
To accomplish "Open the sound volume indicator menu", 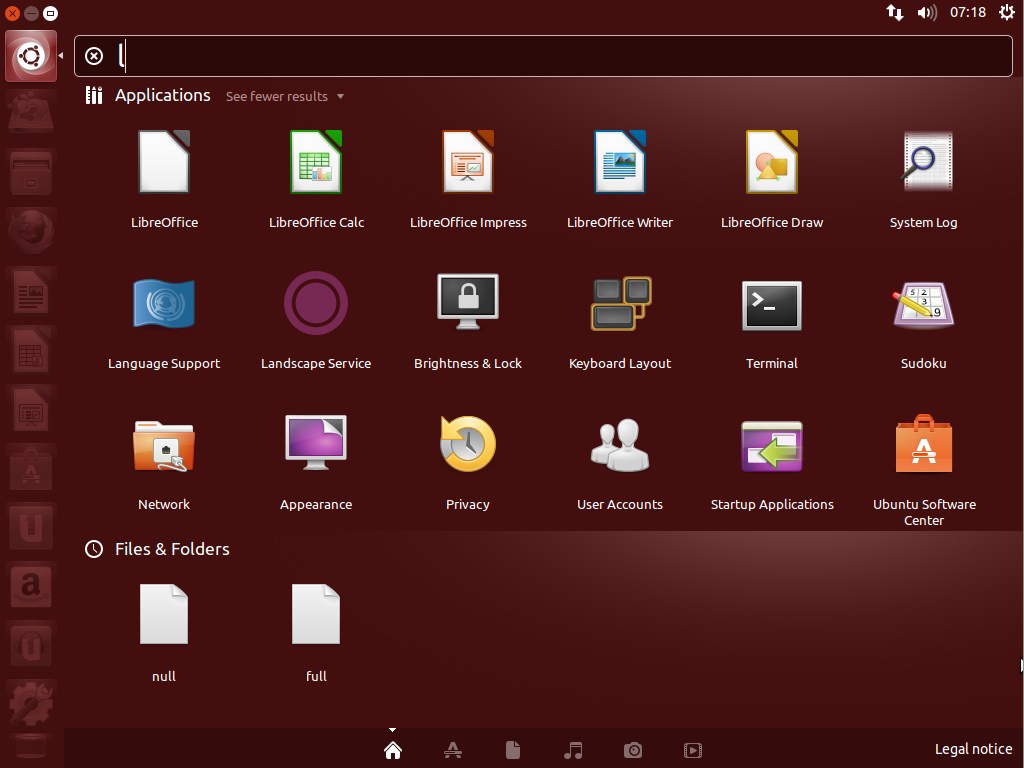I will pos(926,13).
